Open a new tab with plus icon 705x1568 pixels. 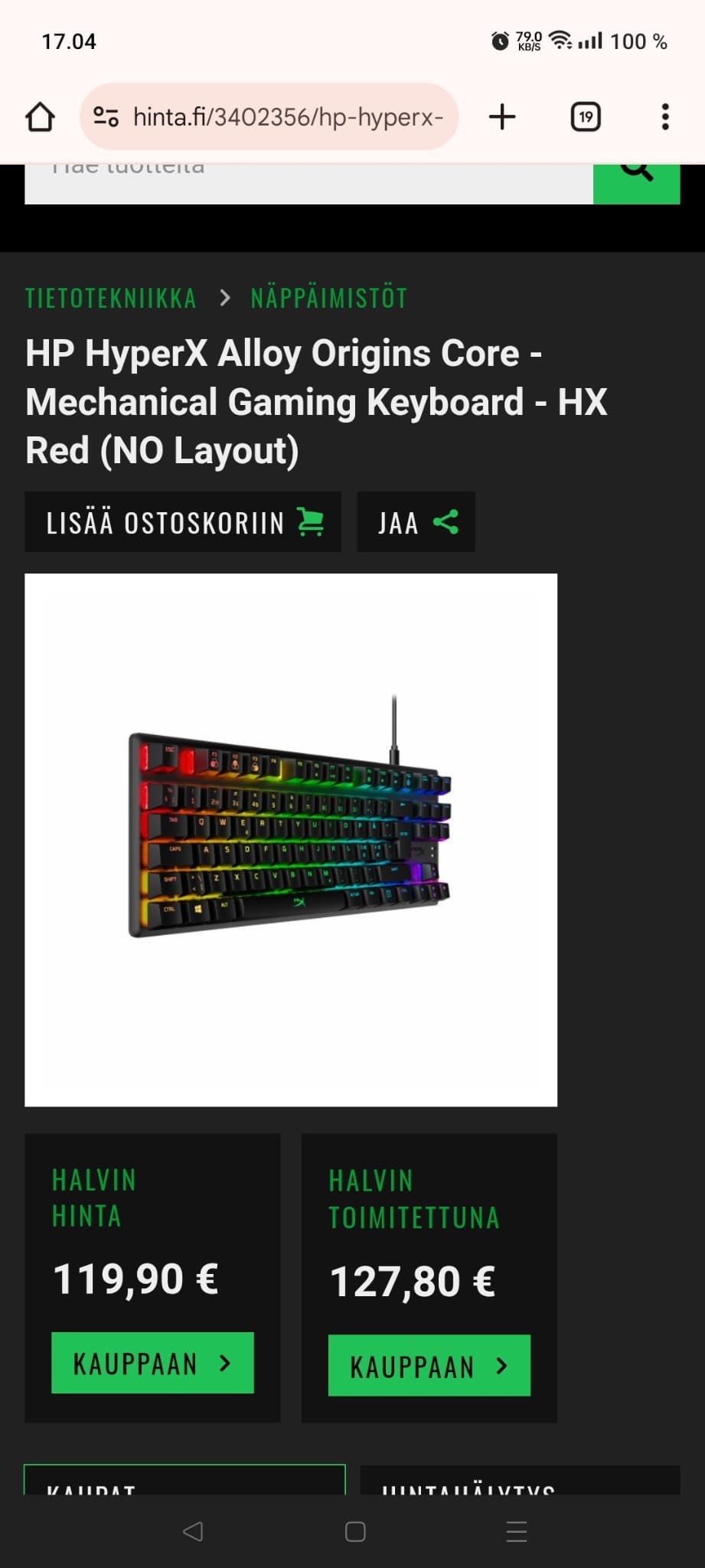pyautogui.click(x=502, y=117)
